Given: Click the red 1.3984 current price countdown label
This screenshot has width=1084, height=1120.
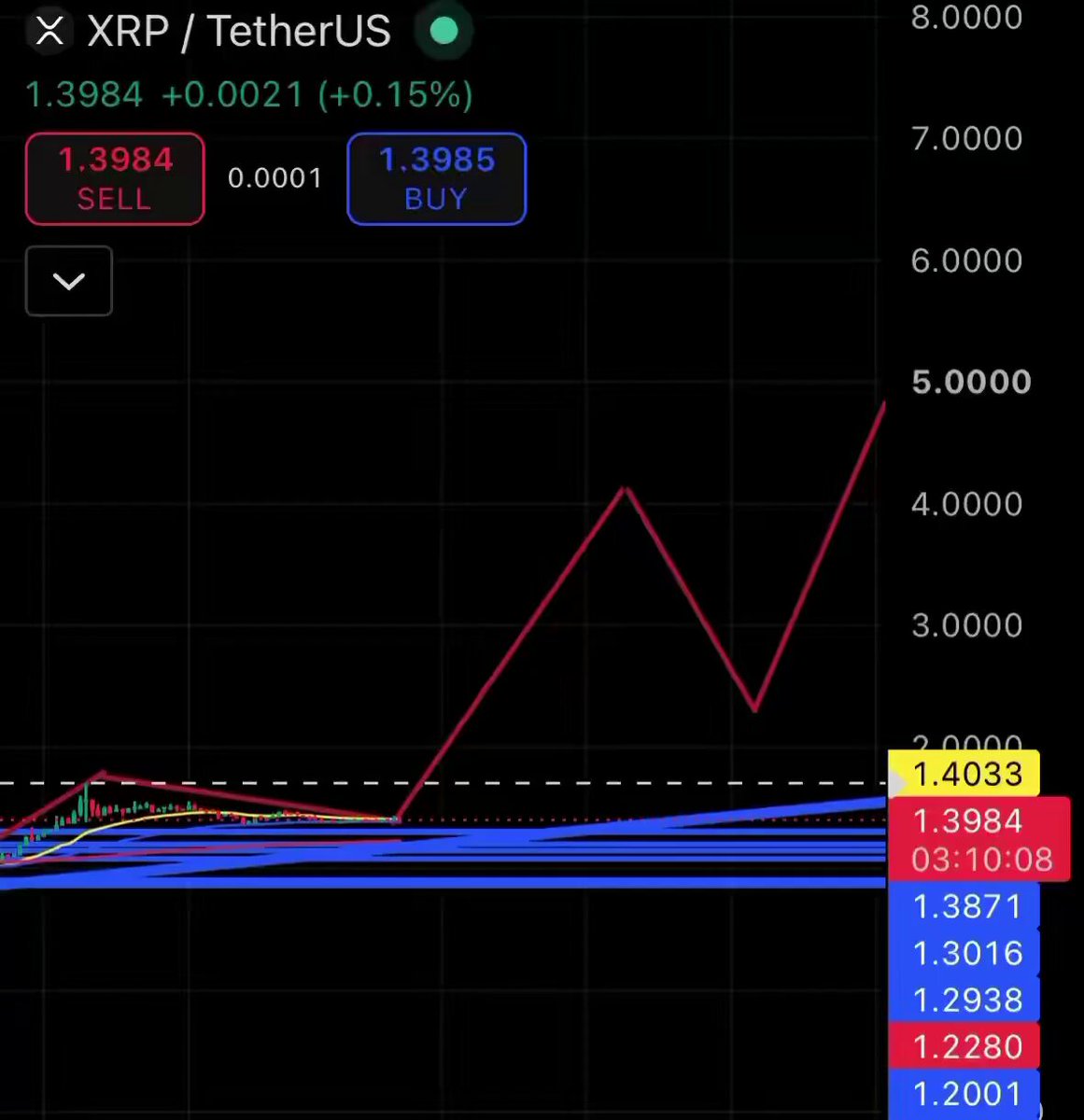Looking at the screenshot, I should point(978,839).
